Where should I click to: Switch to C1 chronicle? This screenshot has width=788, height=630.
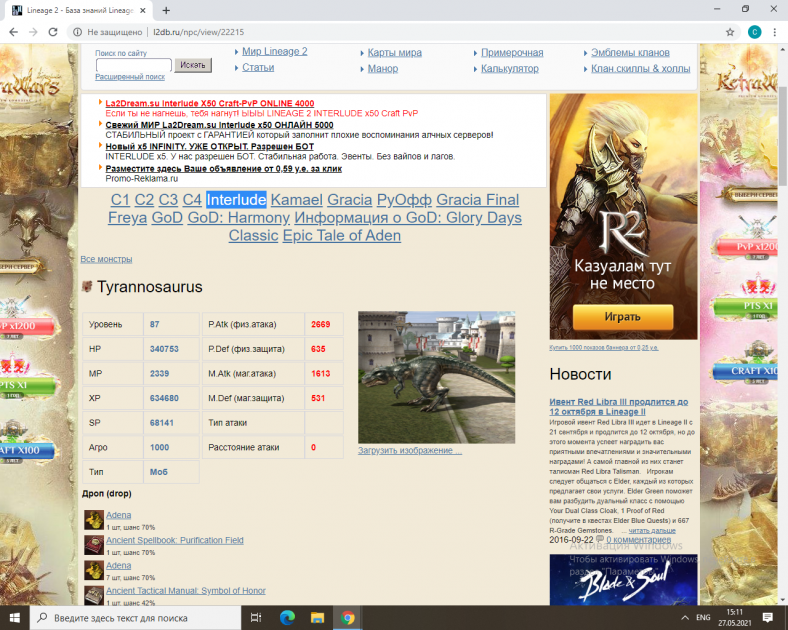120,200
